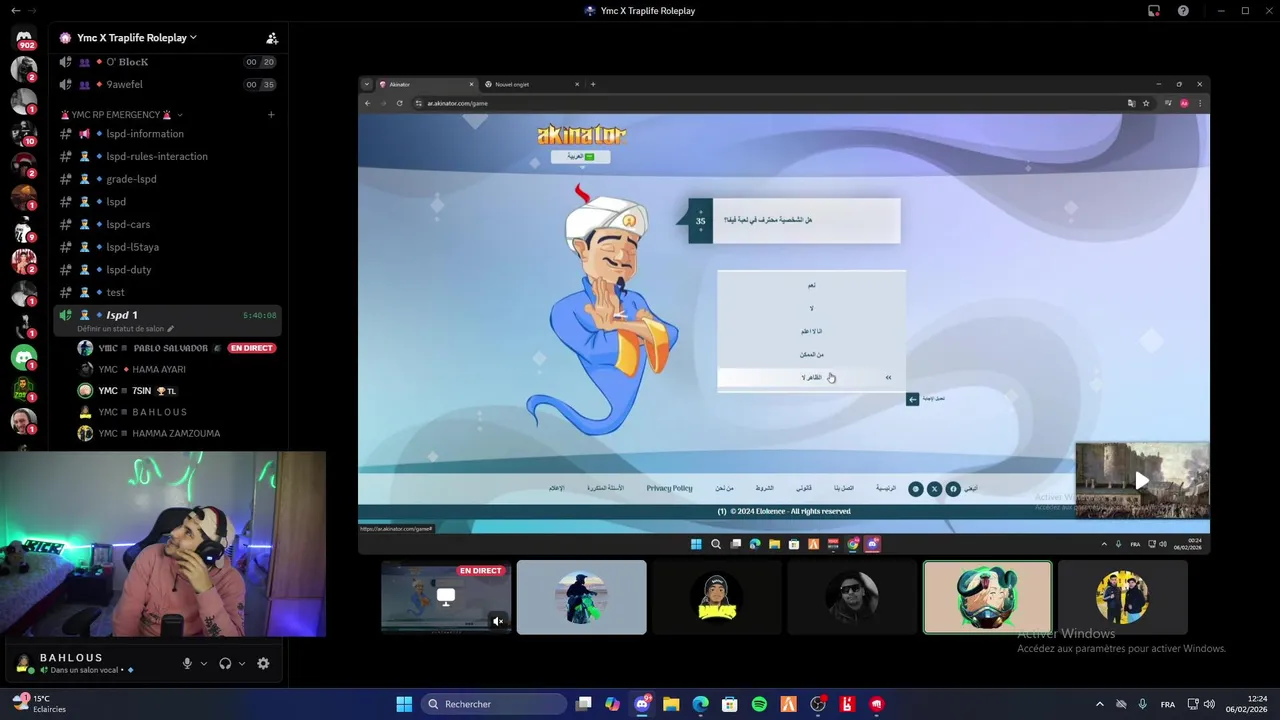Open Spotify from the Windows taskbar

(759, 704)
